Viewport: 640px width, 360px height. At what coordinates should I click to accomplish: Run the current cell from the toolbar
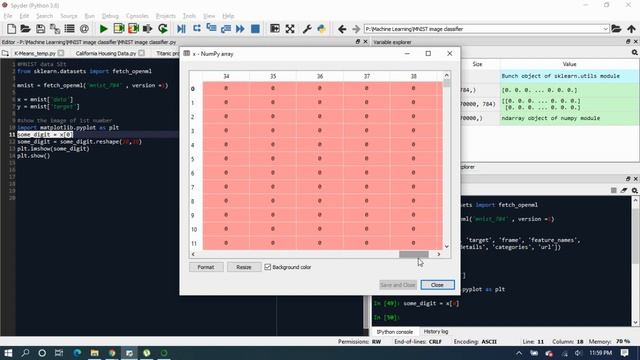pos(119,29)
